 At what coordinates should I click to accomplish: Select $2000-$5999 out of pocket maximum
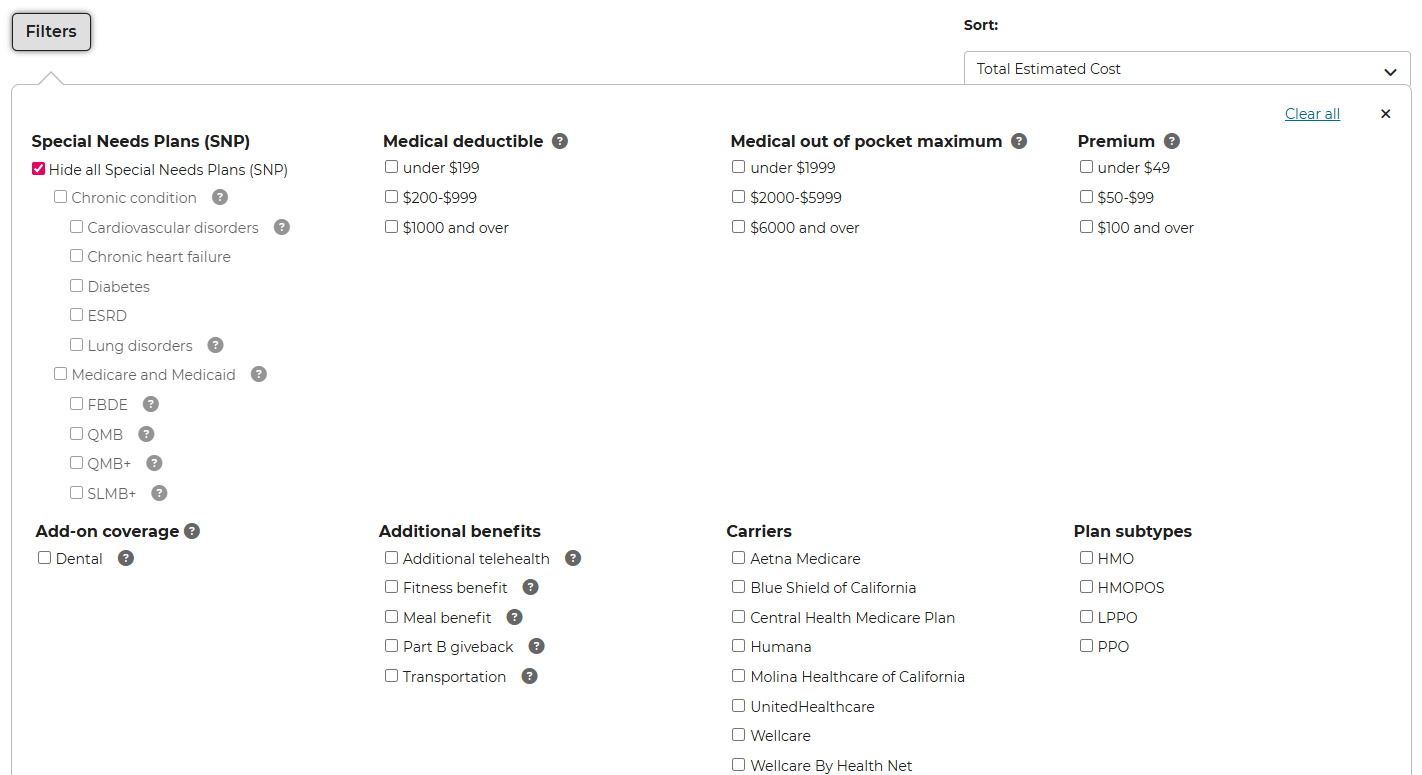[x=739, y=197]
